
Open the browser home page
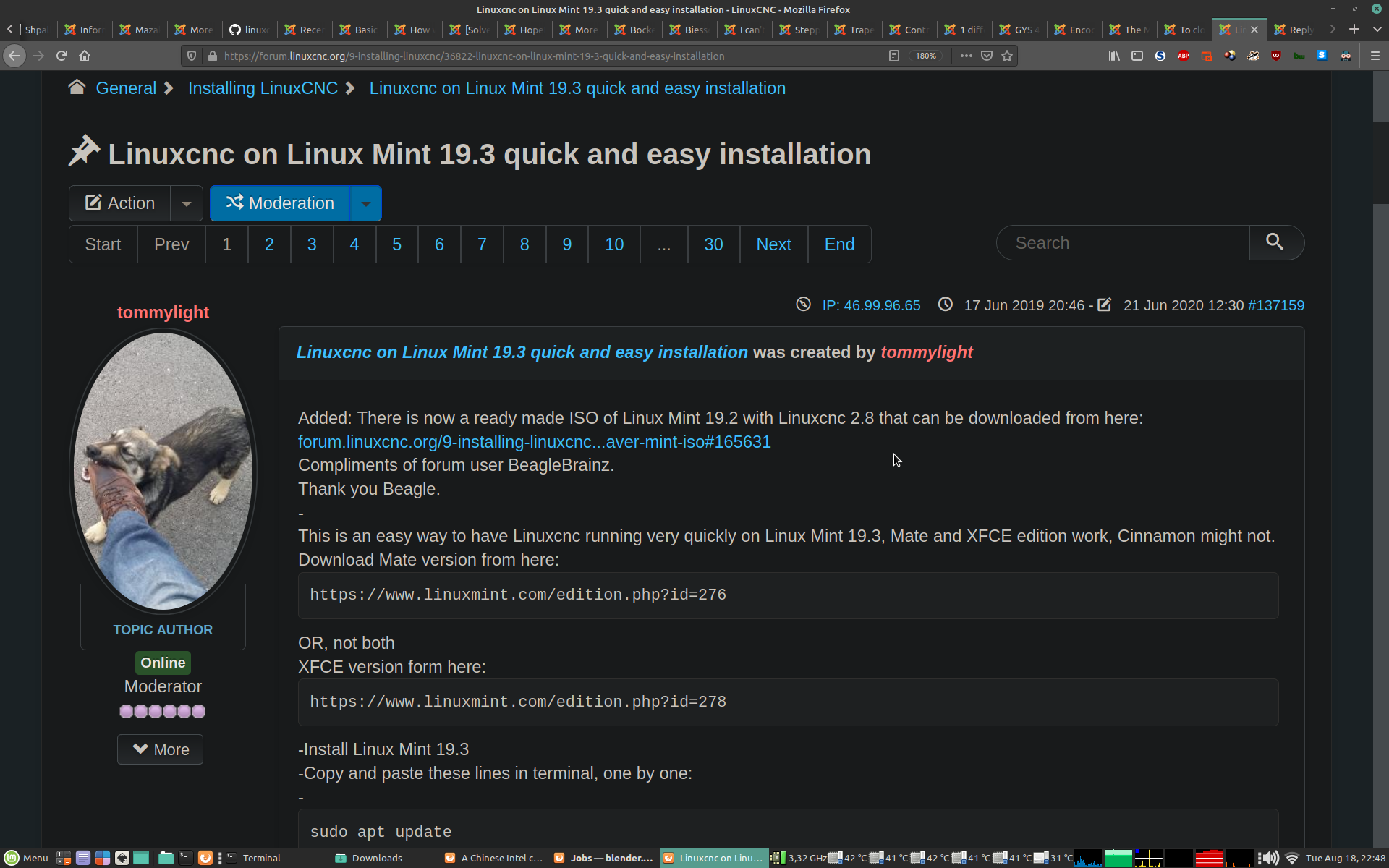coord(85,56)
